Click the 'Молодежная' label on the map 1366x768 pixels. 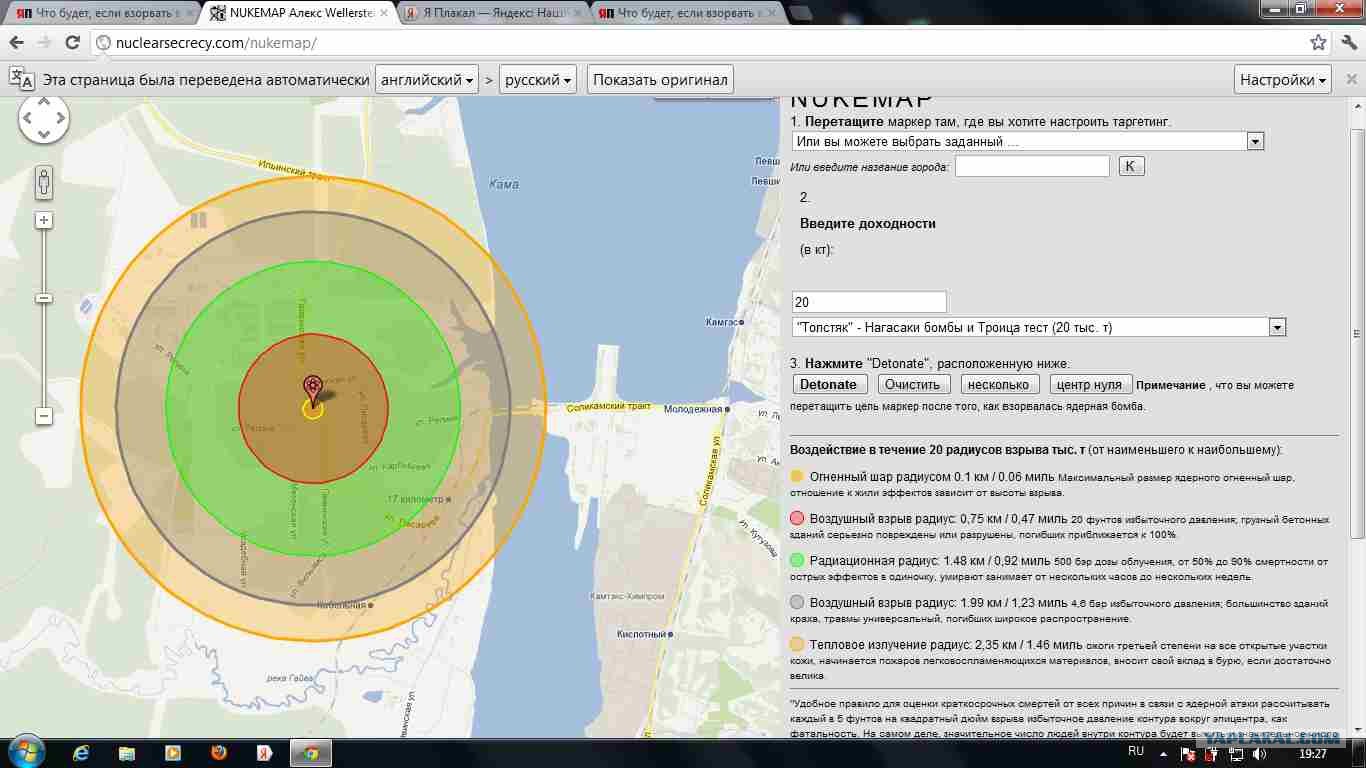[693, 409]
